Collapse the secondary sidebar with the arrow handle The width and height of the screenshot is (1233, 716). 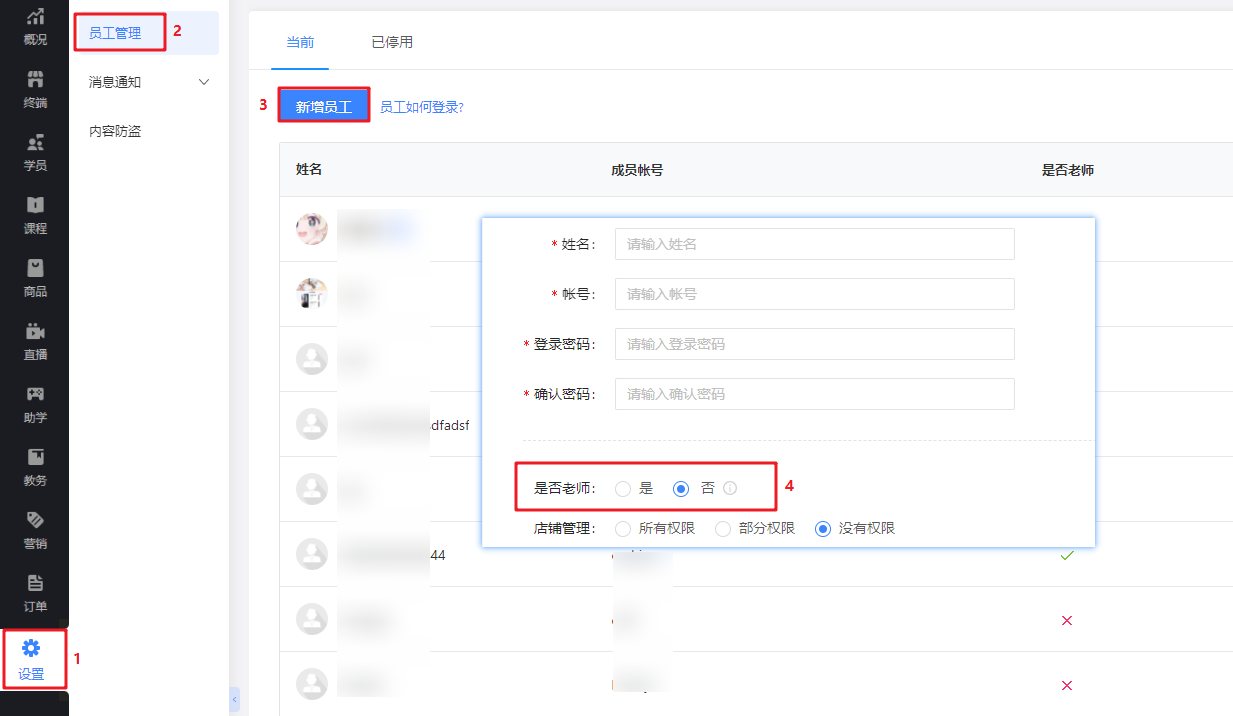235,699
